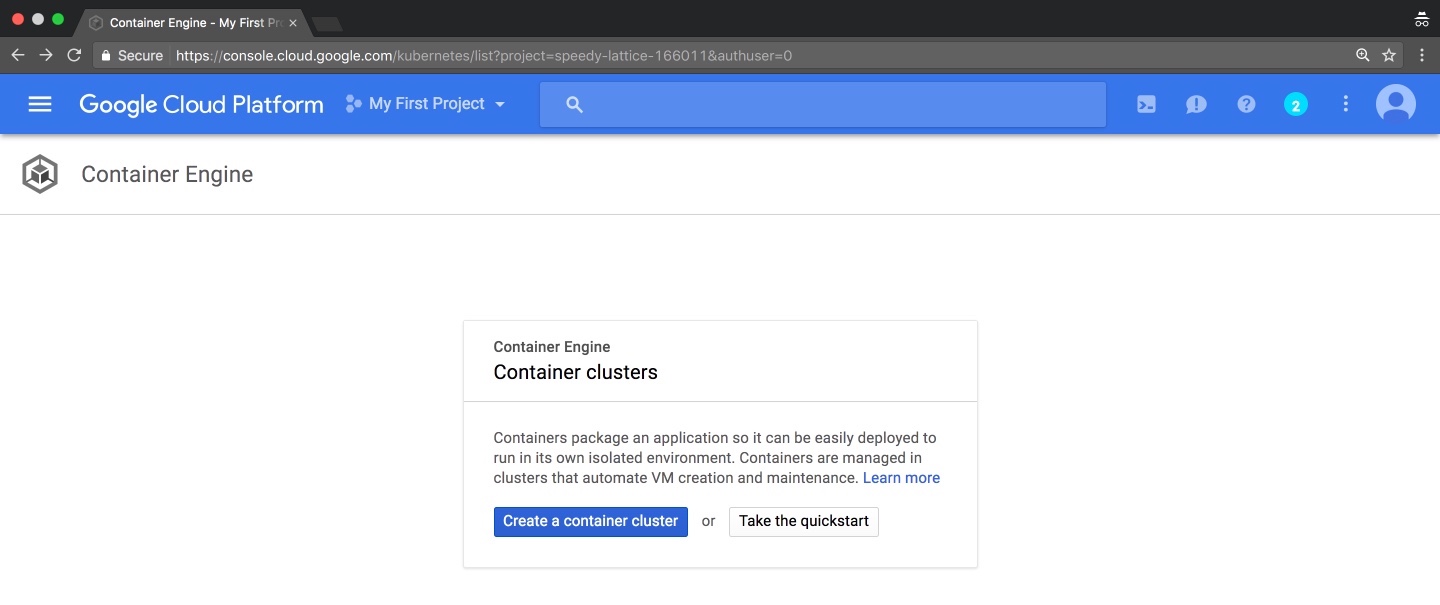Click the Container Engine hexagon icon
This screenshot has height=605, width=1440.
pyautogui.click(x=40, y=174)
